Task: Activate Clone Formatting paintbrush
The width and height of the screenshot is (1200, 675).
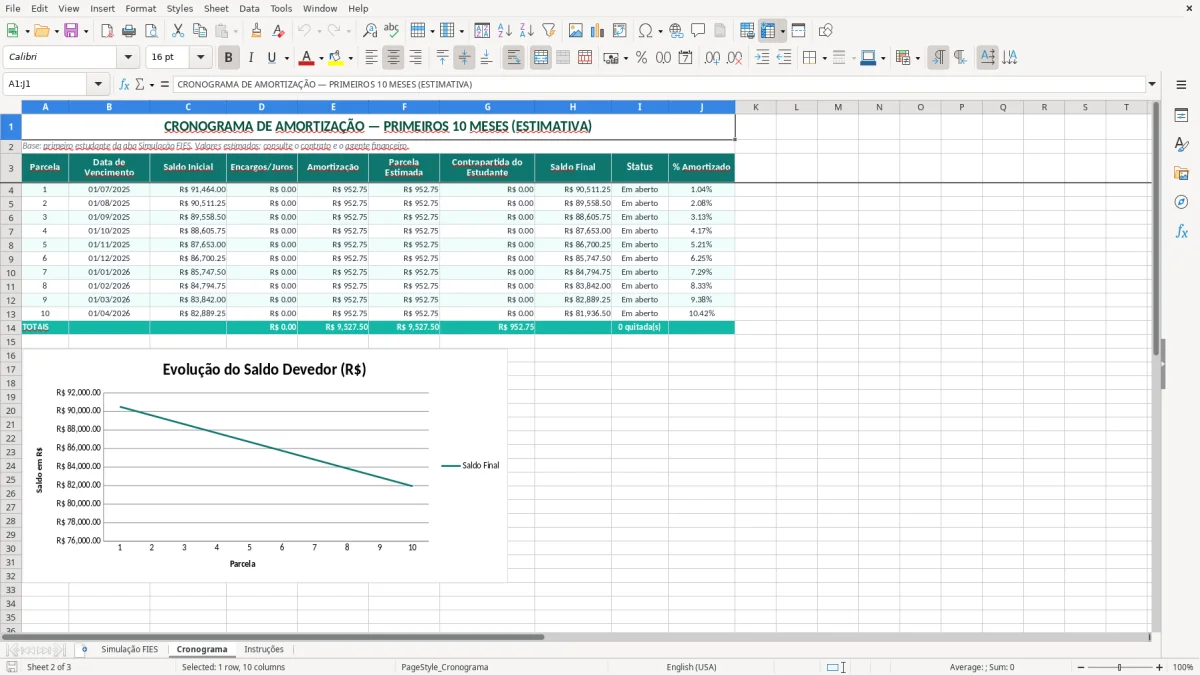Action: tap(256, 31)
